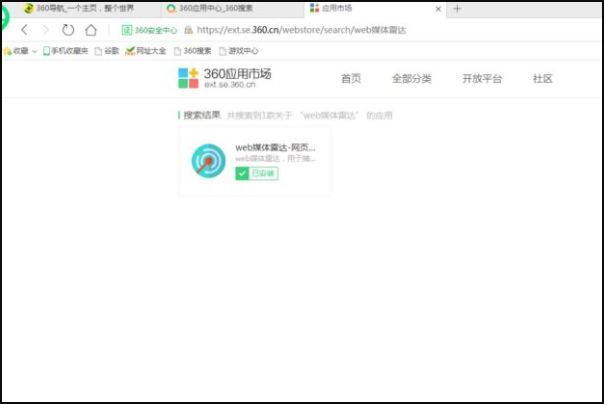Click the forward navigation arrow

click(x=46, y=30)
